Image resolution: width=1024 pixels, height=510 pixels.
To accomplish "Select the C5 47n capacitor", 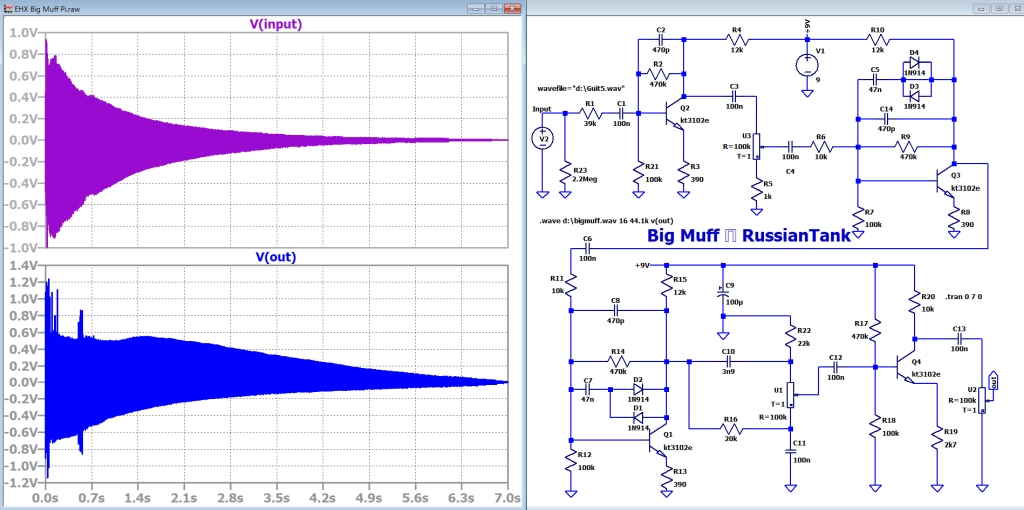I will (x=876, y=80).
